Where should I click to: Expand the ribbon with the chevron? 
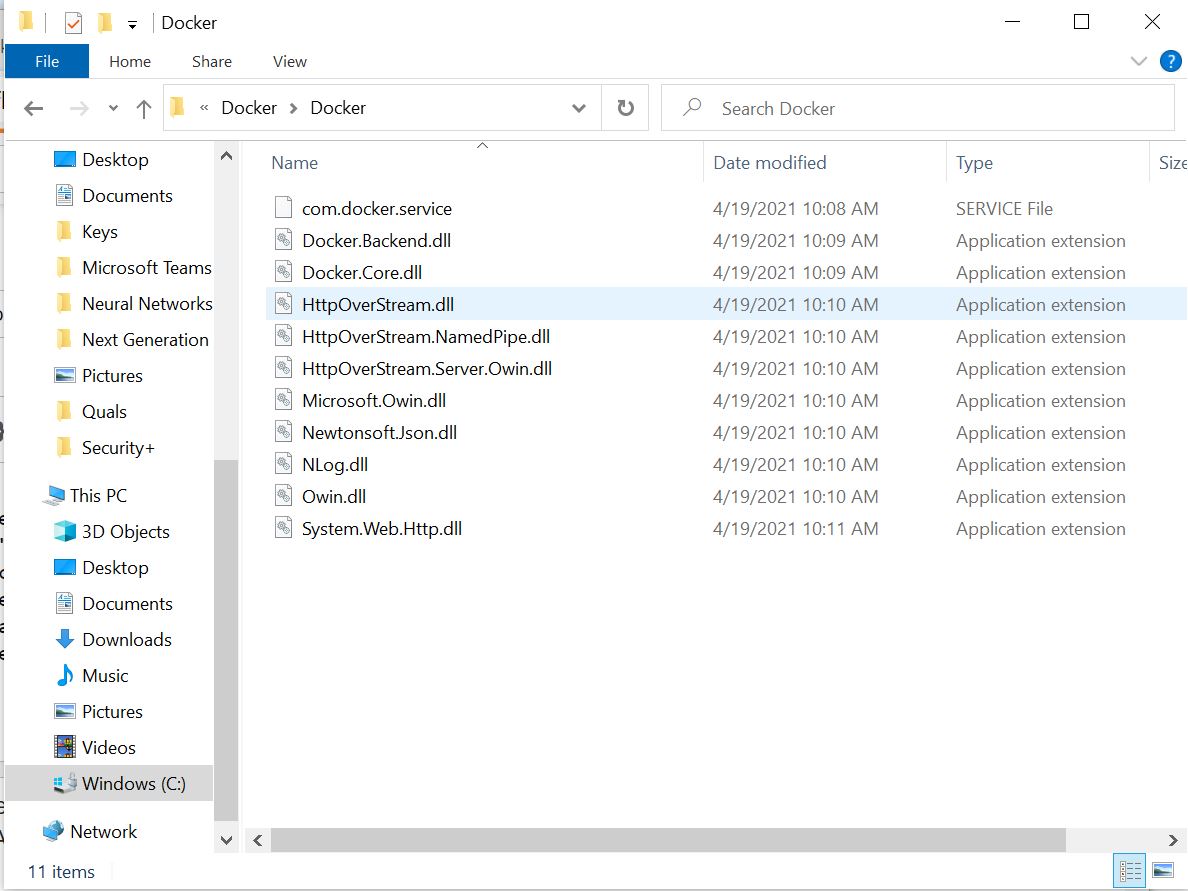(x=1138, y=61)
